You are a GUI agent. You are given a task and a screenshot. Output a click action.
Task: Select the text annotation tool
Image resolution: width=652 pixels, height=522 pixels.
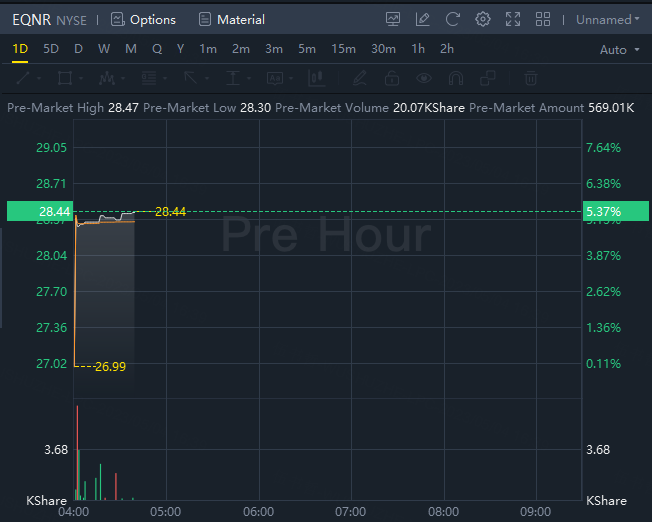click(x=275, y=78)
